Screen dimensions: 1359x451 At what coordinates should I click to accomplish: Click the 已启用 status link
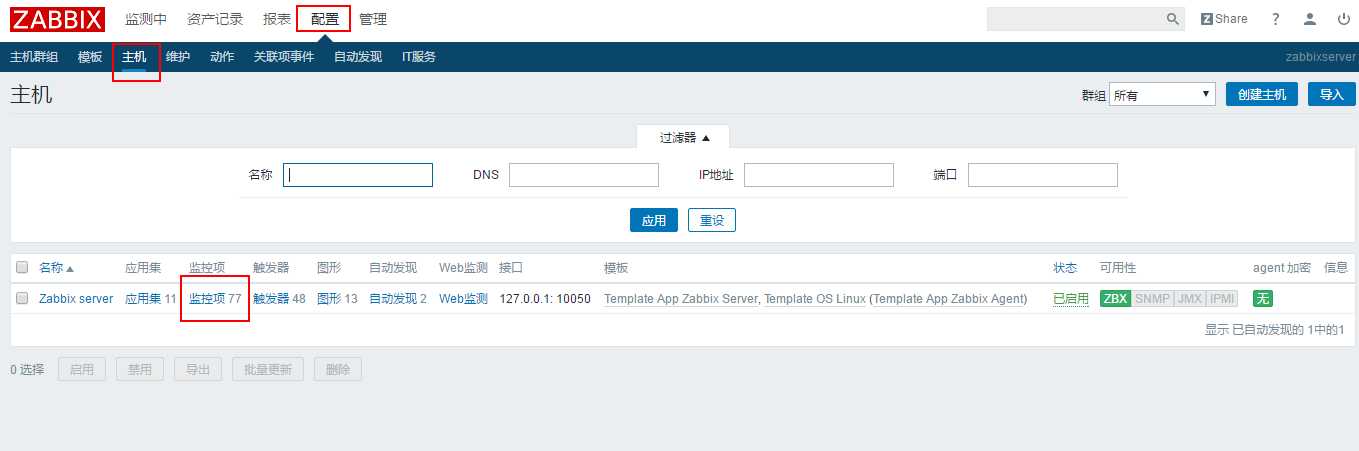(1071, 299)
